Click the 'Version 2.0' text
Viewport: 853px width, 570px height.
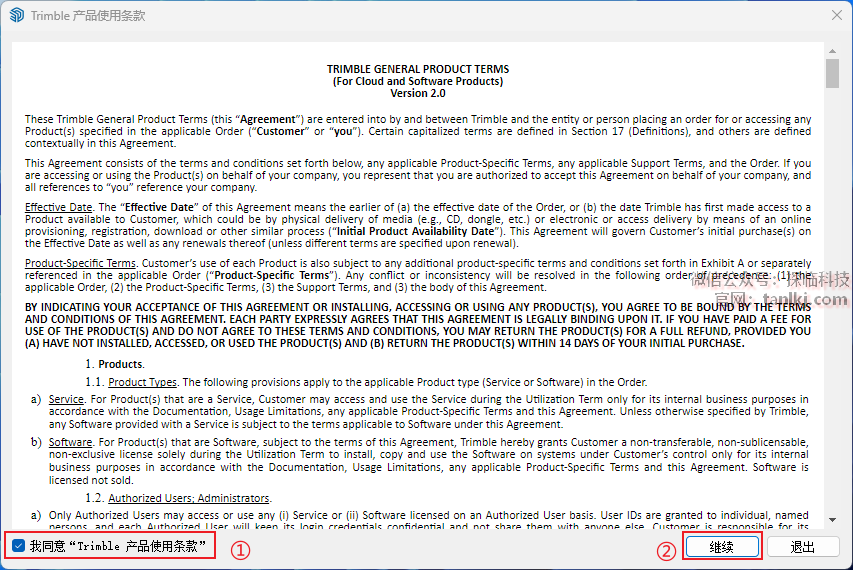pos(418,94)
